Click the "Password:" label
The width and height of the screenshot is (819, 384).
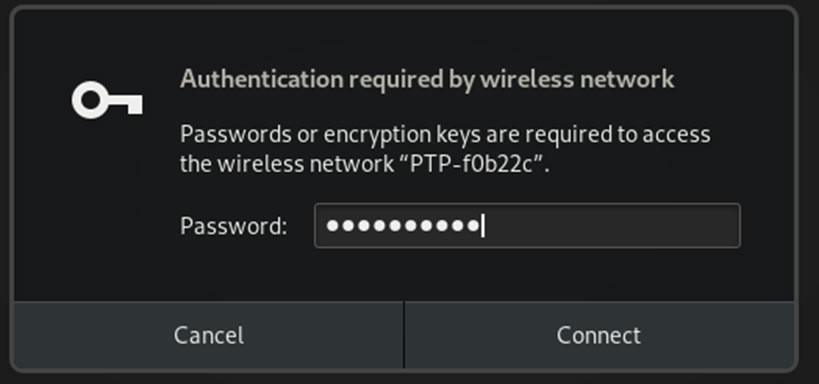(x=233, y=226)
